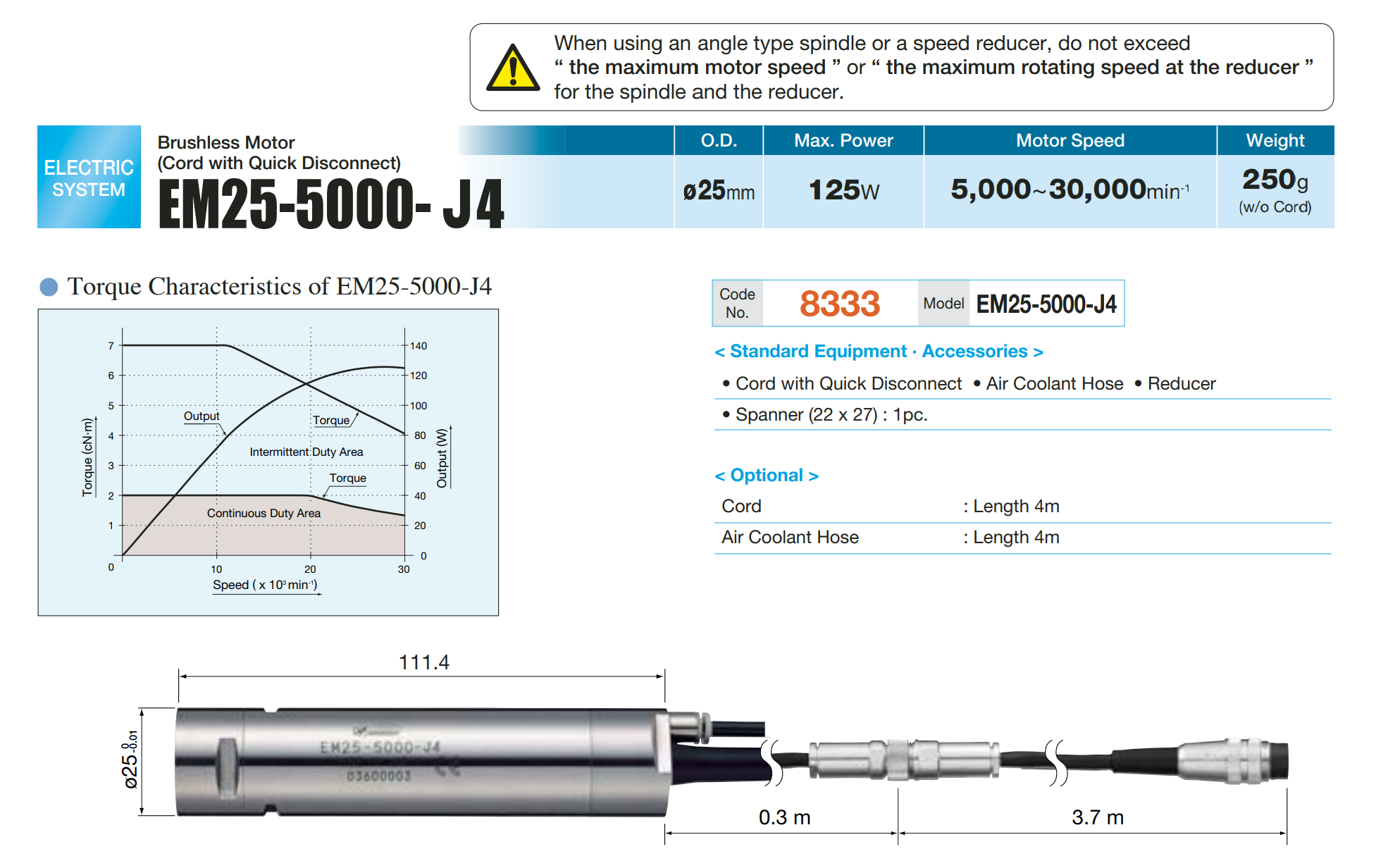
Task: Click the ø25 diameter dimension
Action: pyautogui.click(x=130, y=759)
